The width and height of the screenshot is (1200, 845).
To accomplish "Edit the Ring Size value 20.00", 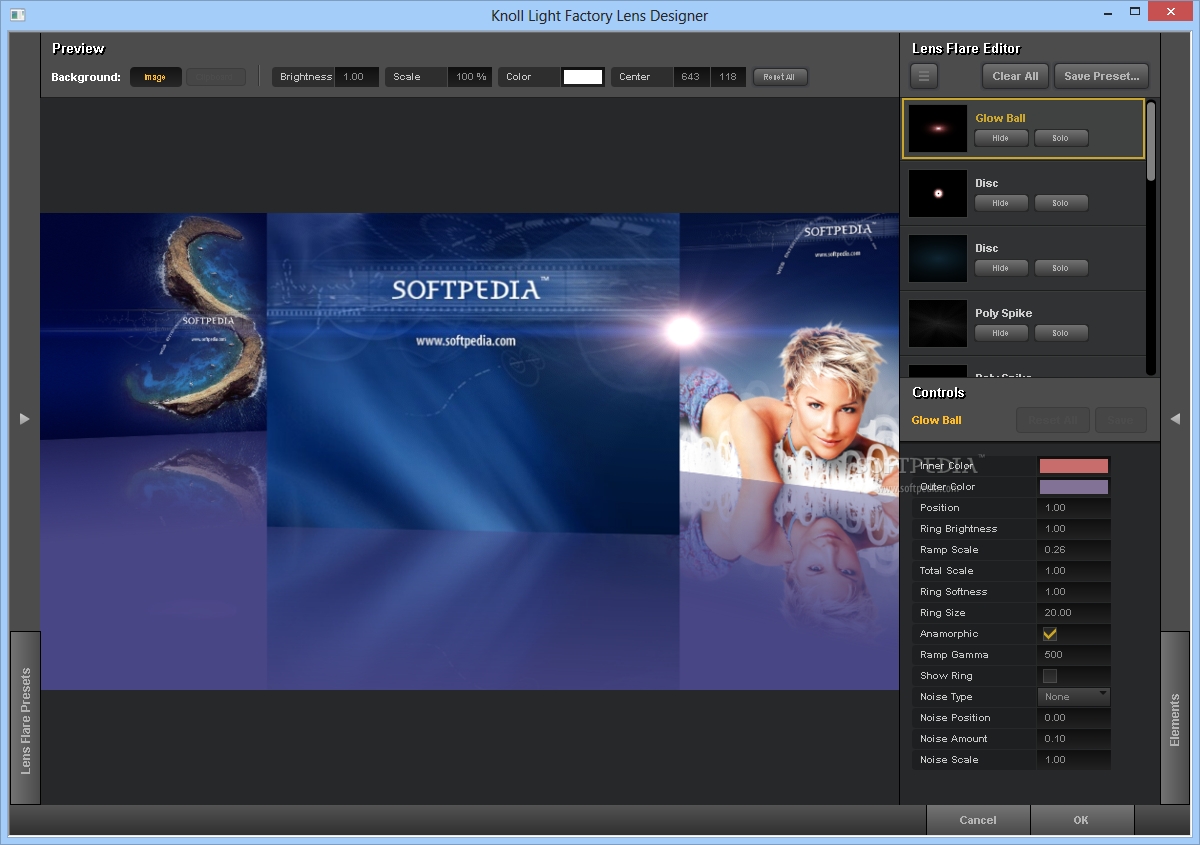I will pyautogui.click(x=1074, y=613).
